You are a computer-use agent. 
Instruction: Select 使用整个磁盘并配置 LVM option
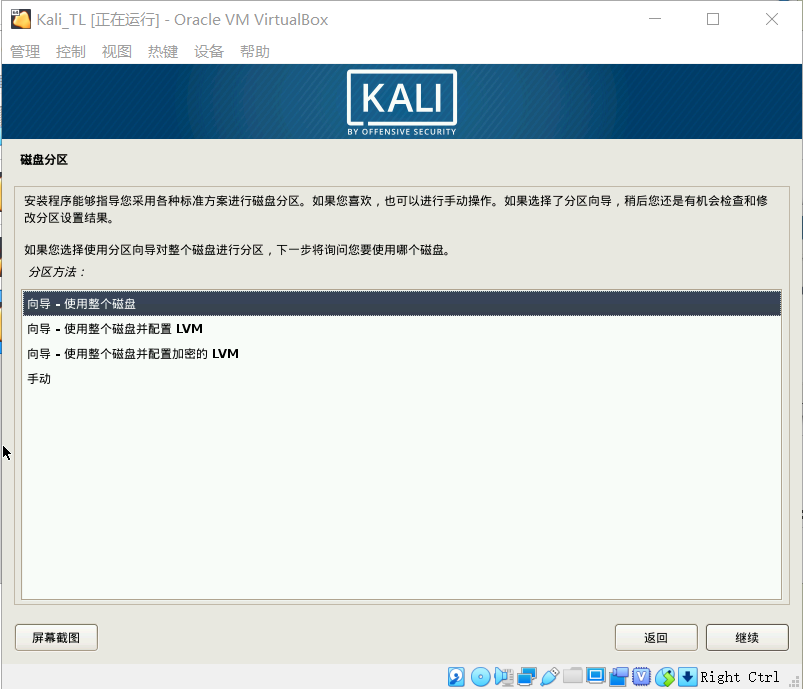click(x=402, y=328)
